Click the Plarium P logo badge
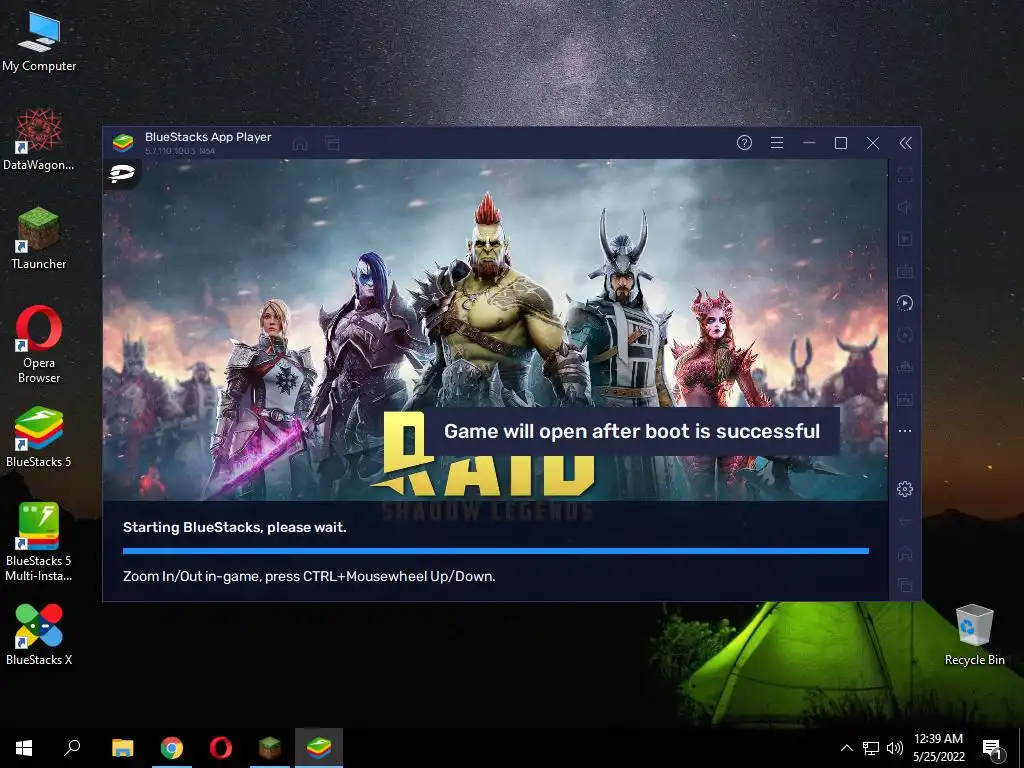 click(x=121, y=173)
